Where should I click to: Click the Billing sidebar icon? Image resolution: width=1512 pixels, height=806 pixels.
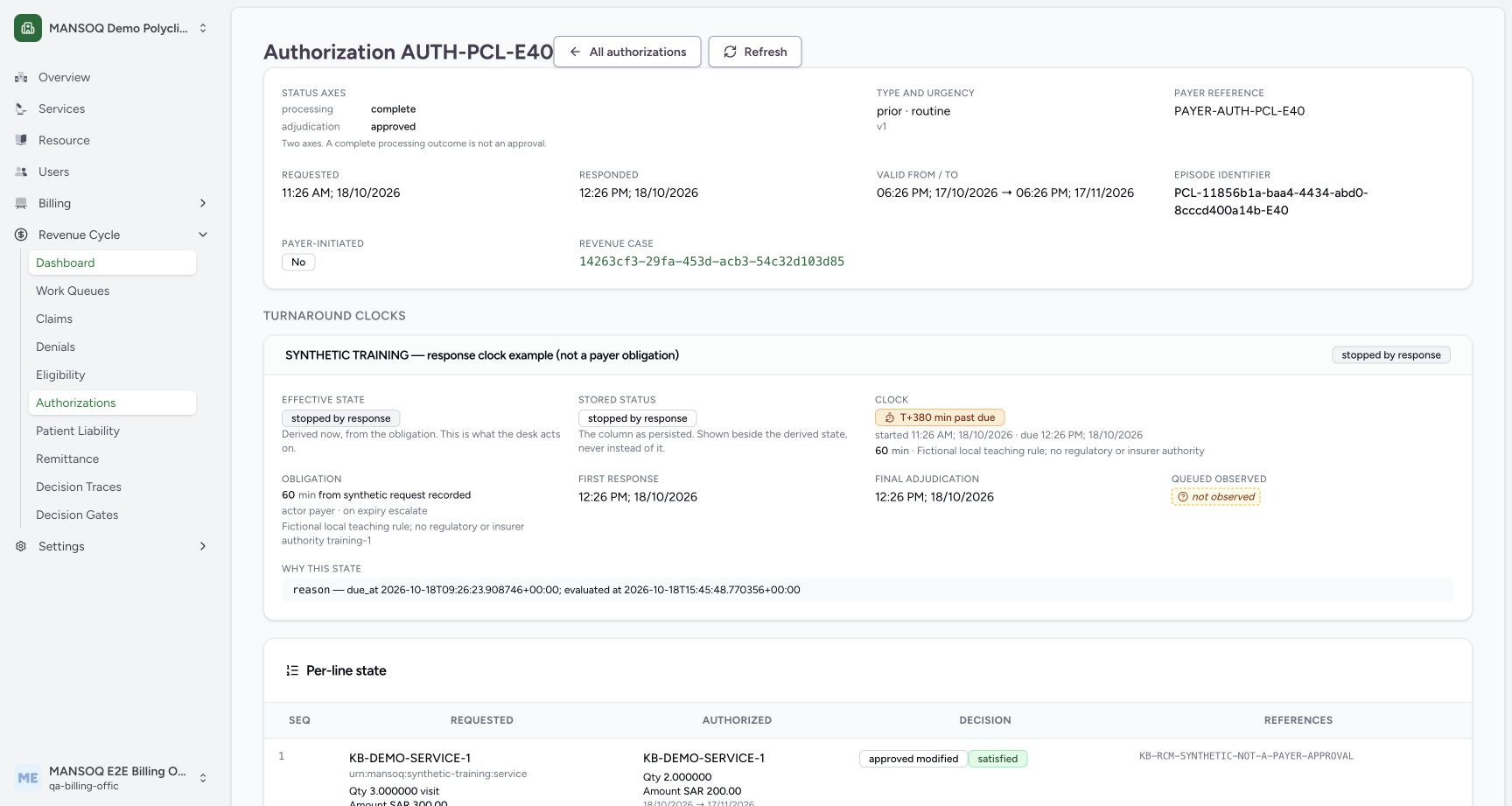click(x=21, y=204)
